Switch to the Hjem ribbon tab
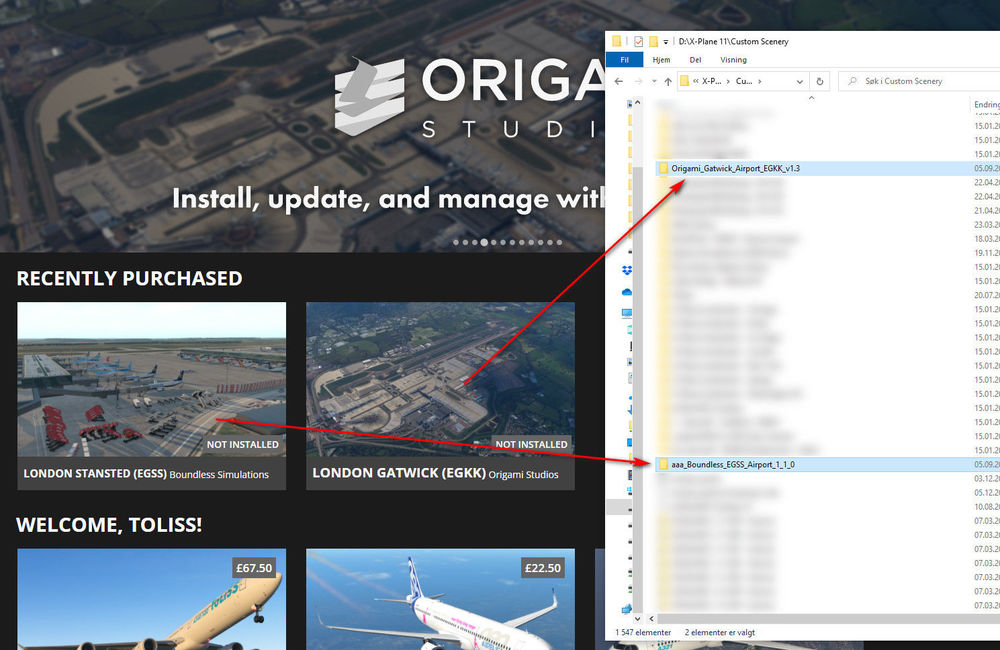This screenshot has width=1000, height=650. point(660,60)
